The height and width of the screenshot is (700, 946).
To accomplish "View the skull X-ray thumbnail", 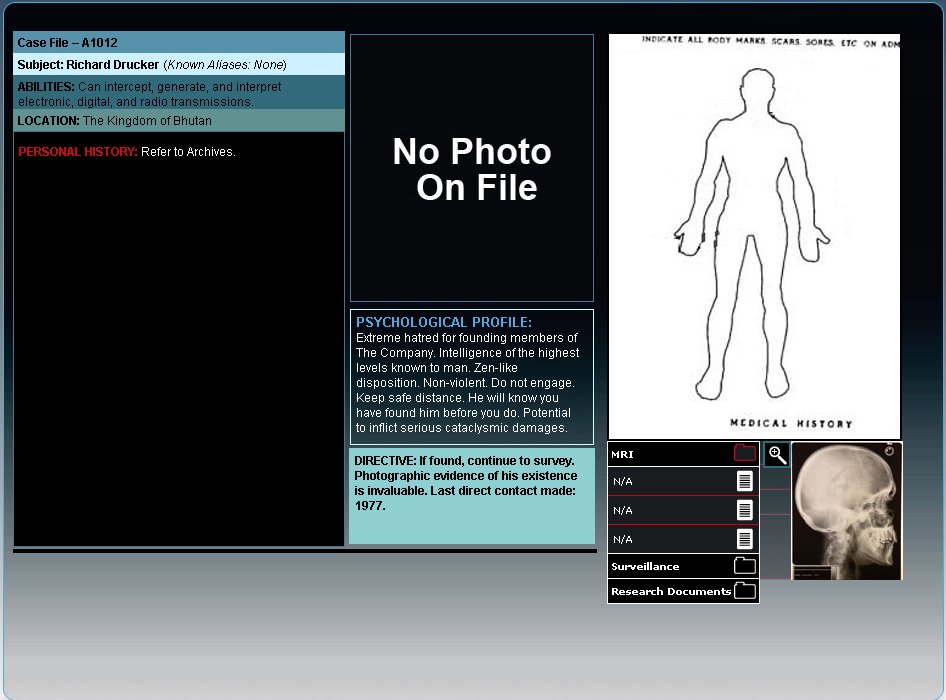I will [846, 511].
